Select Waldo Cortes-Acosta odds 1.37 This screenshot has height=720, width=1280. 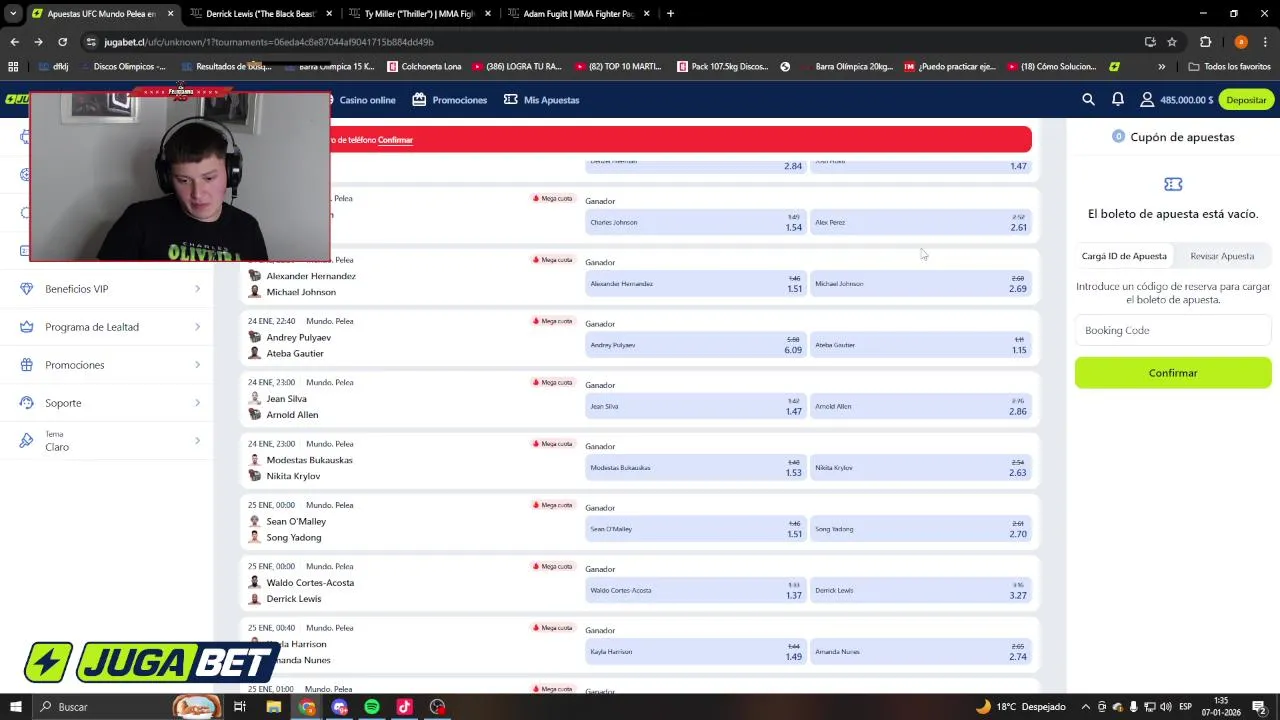(x=695, y=590)
